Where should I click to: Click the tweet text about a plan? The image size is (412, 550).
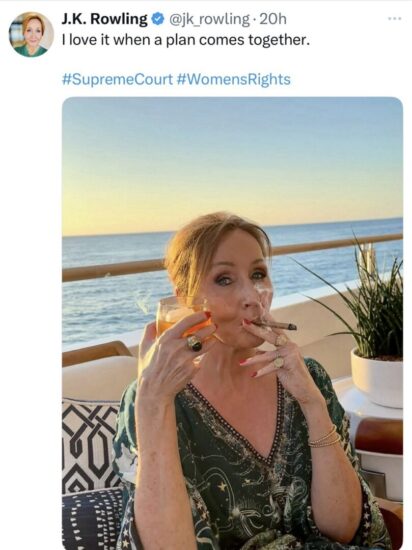coord(186,40)
